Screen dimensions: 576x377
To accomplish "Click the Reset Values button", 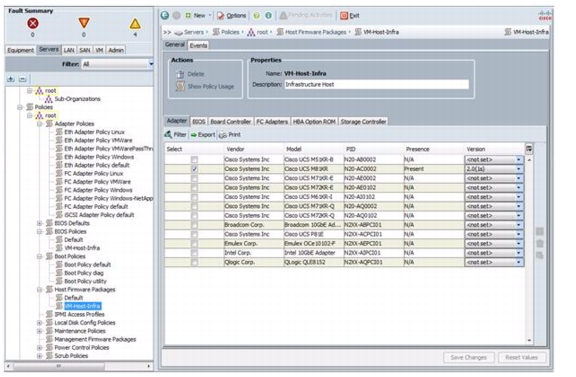I will [521, 358].
